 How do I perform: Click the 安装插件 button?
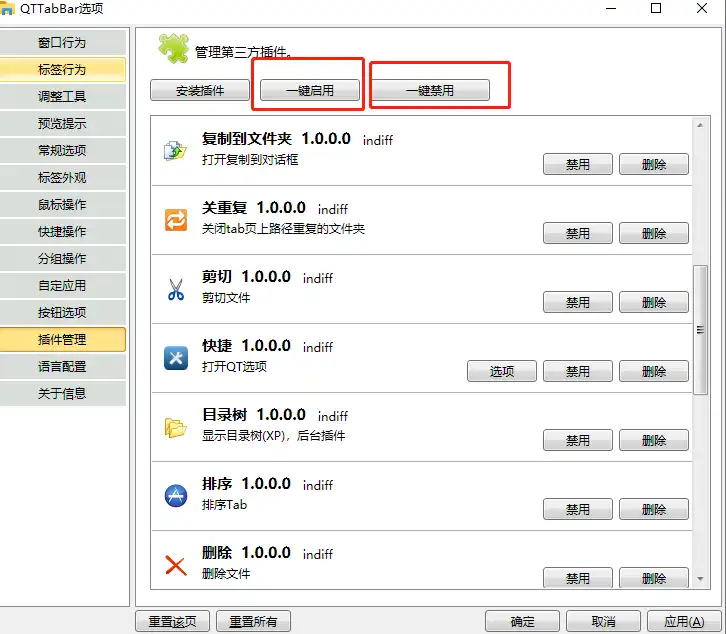coord(200,90)
